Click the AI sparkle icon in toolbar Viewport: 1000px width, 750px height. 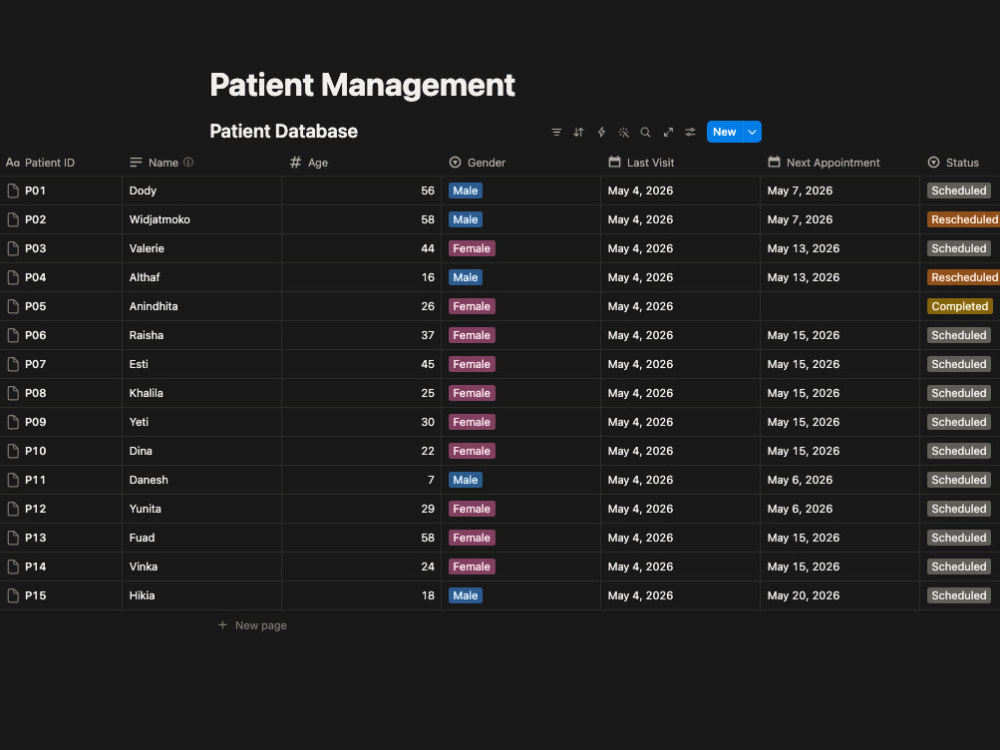(x=623, y=132)
